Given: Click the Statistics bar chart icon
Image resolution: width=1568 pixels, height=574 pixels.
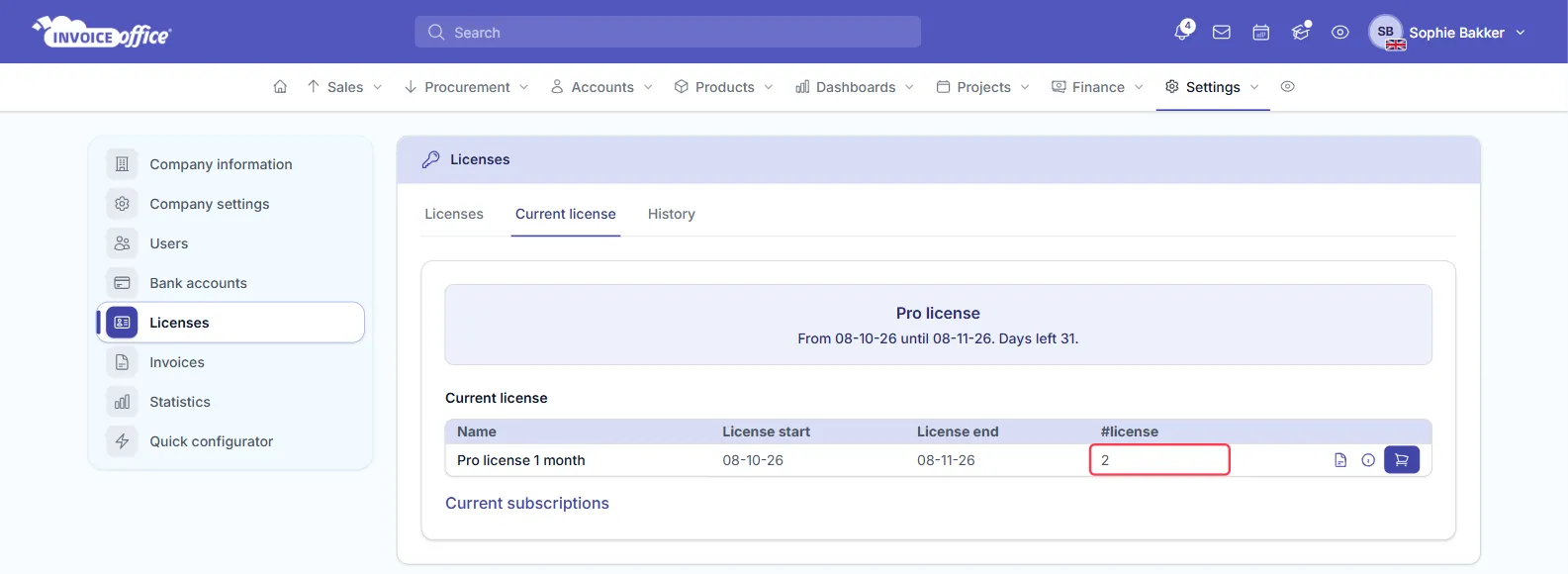Looking at the screenshot, I should click(123, 402).
